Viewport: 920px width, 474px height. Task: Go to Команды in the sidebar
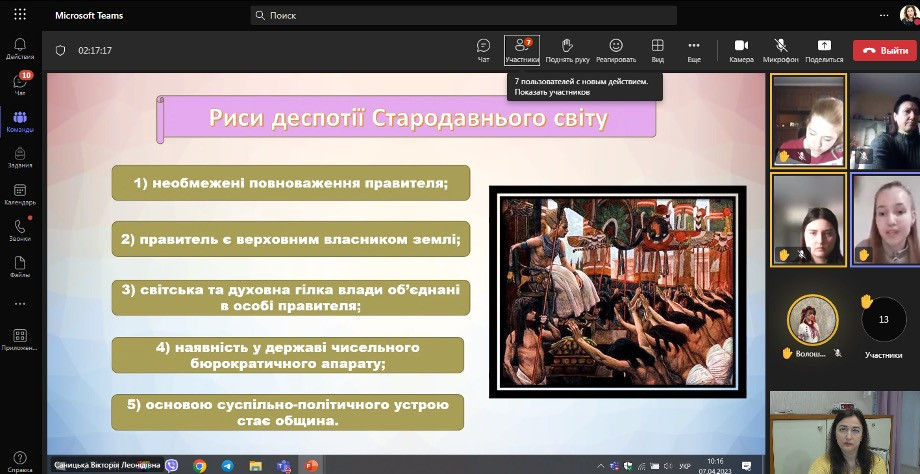20,121
